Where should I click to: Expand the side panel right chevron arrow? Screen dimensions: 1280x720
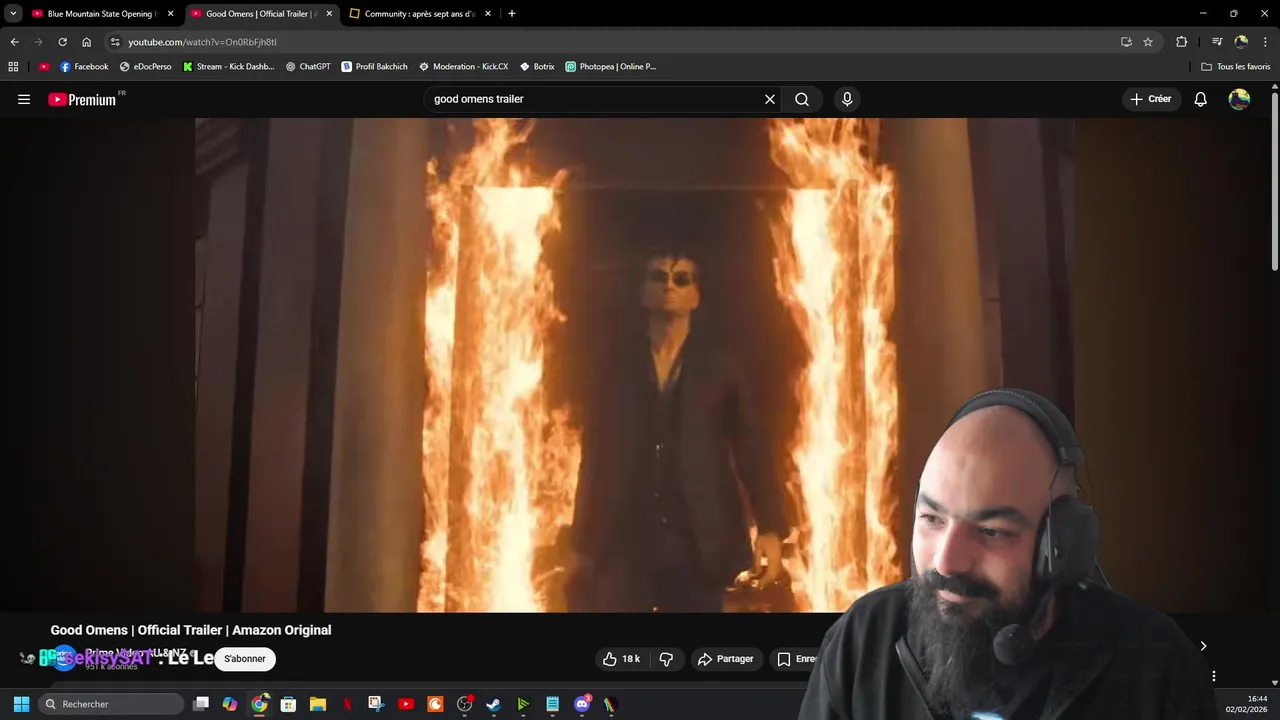pos(1203,646)
